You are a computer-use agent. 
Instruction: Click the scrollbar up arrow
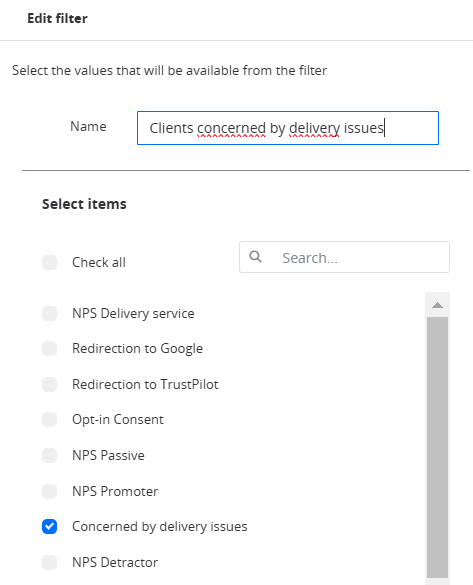pyautogui.click(x=437, y=305)
